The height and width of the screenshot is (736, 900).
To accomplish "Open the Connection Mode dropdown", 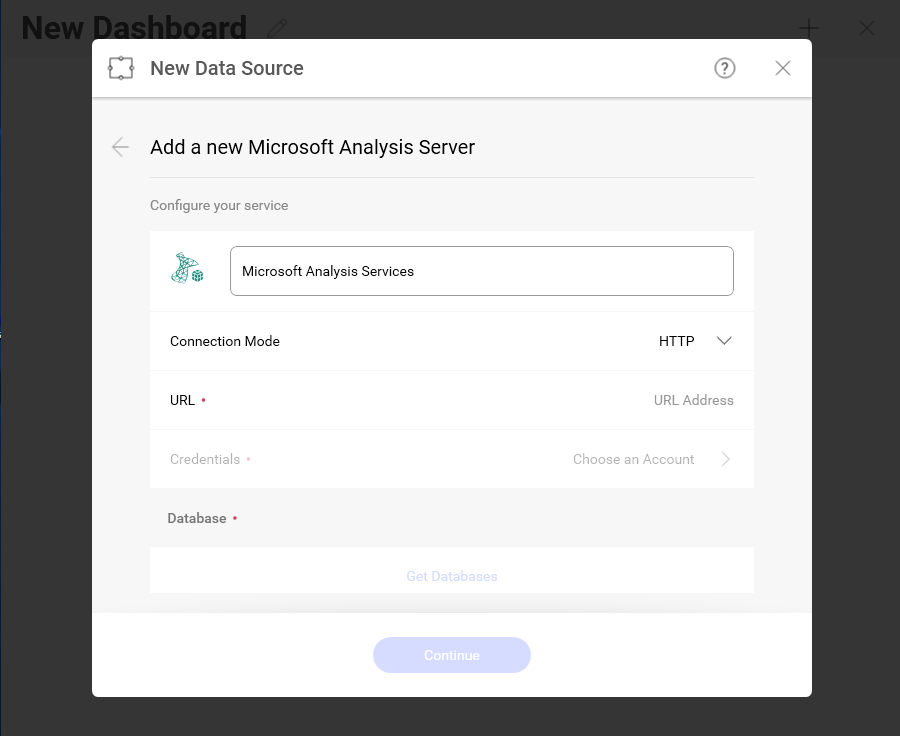I will pos(695,341).
